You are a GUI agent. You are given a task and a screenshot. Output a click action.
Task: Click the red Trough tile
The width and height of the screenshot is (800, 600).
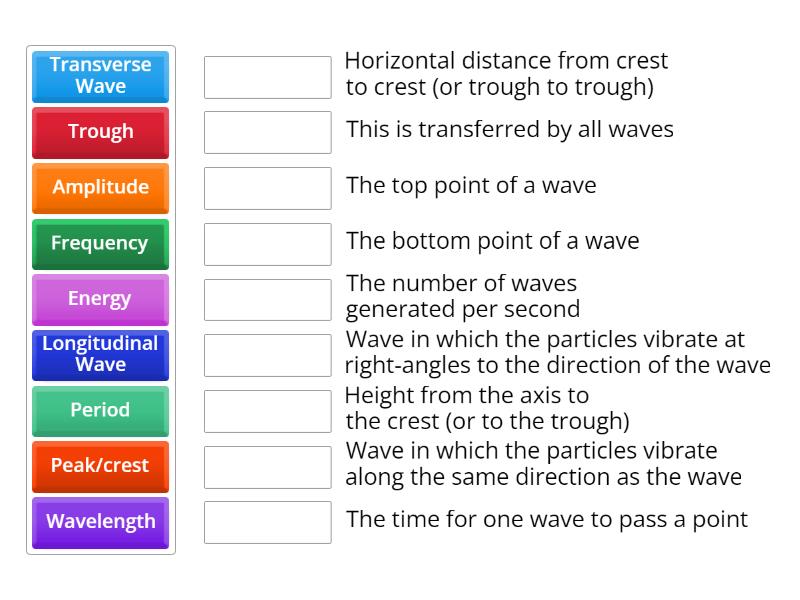coord(100,132)
